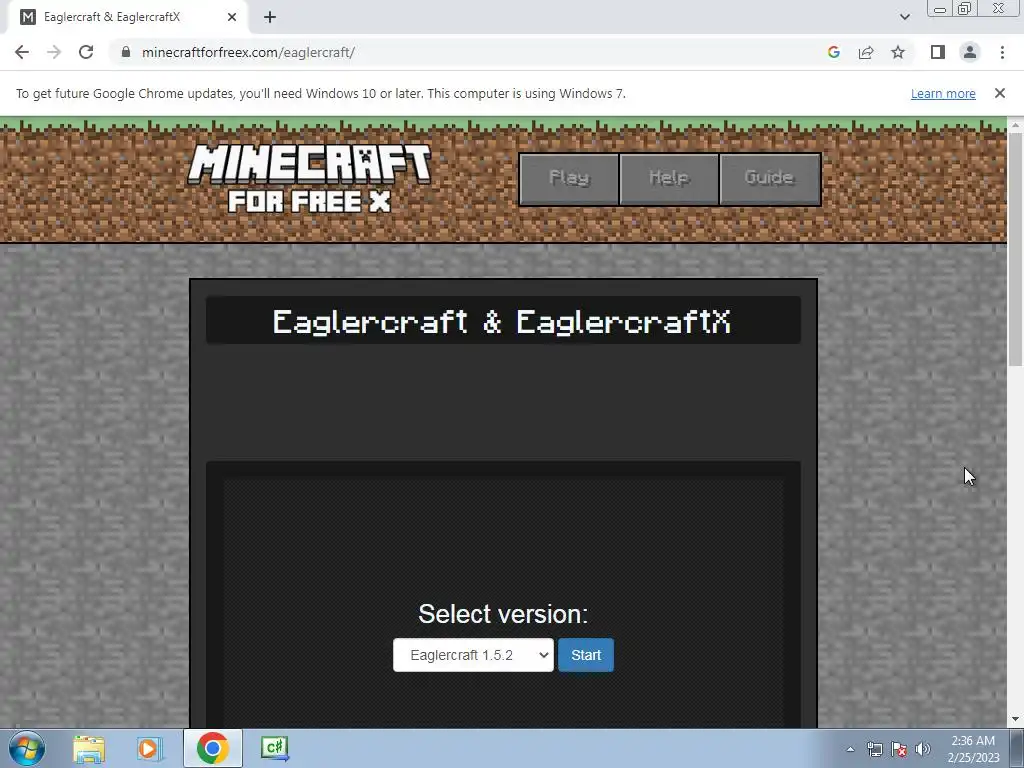This screenshot has height=768, width=1024.
Task: Dismiss the Chrome update notification bar
Action: click(1000, 93)
